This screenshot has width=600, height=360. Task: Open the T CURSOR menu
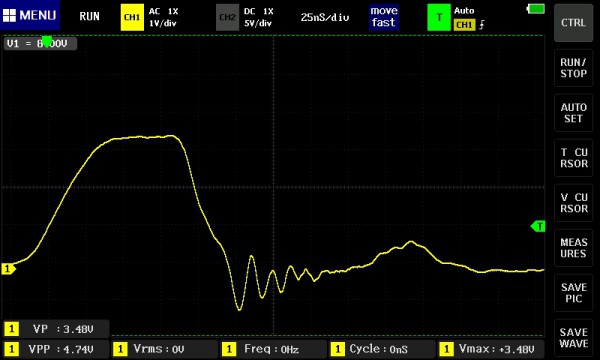coord(573,158)
